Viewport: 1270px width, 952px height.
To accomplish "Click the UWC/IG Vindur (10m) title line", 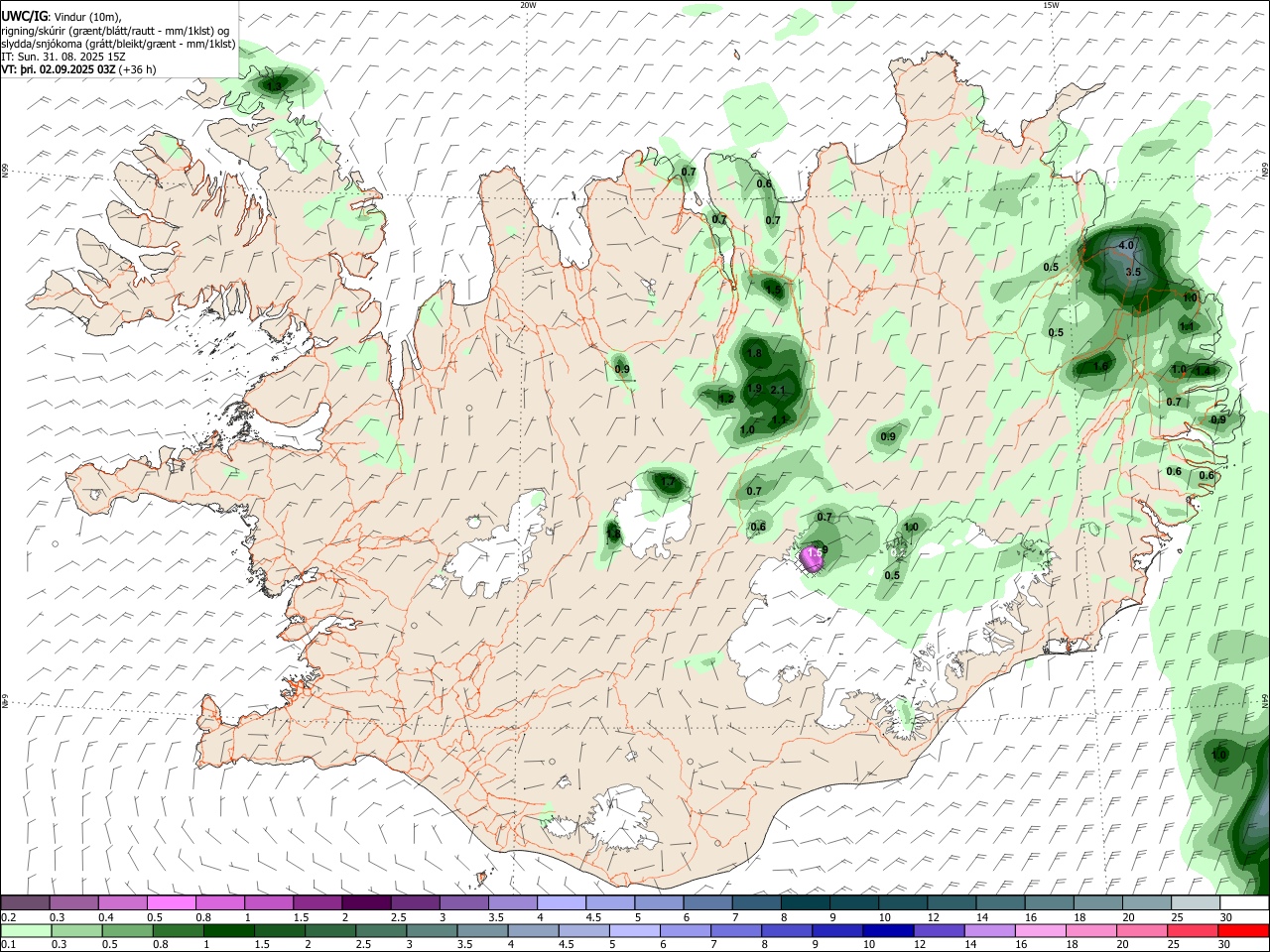I will coord(62,17).
